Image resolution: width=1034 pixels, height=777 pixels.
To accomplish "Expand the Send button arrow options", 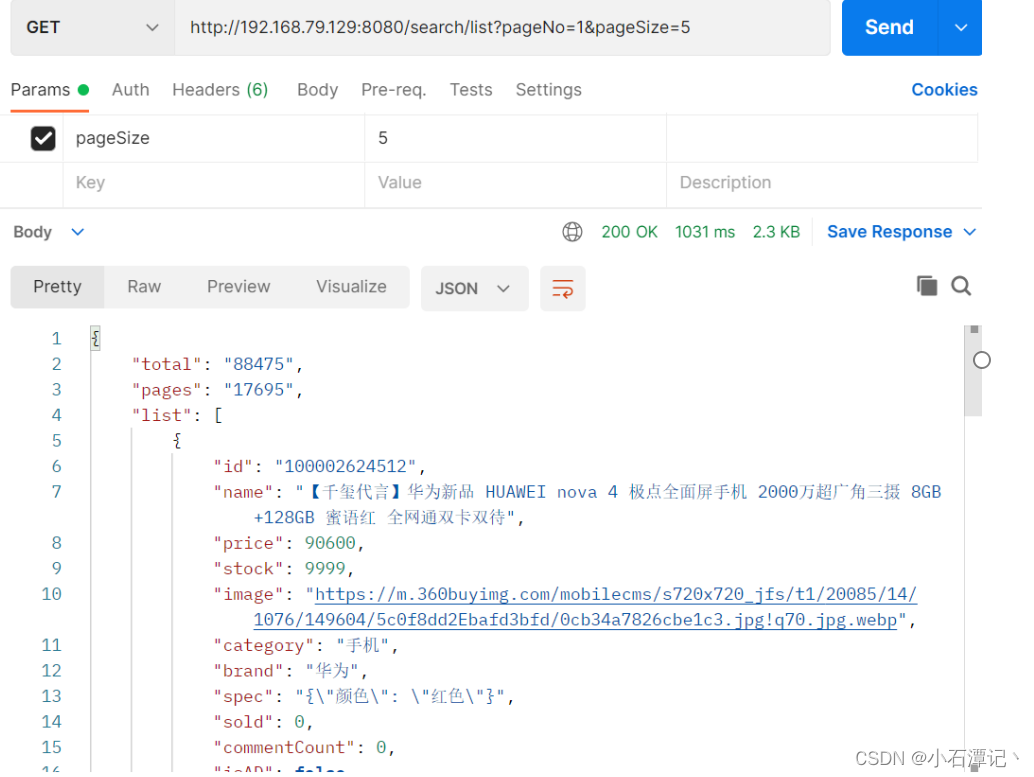I will coord(961,28).
